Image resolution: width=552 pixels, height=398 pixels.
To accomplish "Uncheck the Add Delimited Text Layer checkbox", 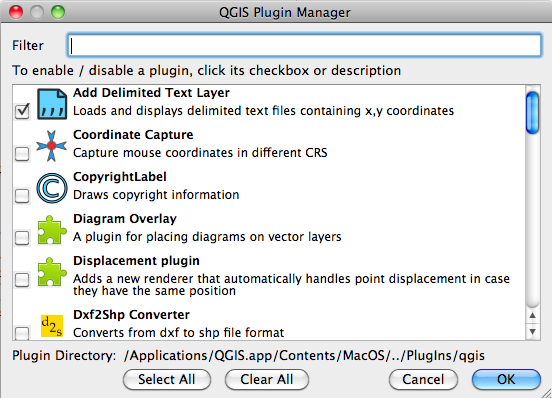I will point(22,111).
